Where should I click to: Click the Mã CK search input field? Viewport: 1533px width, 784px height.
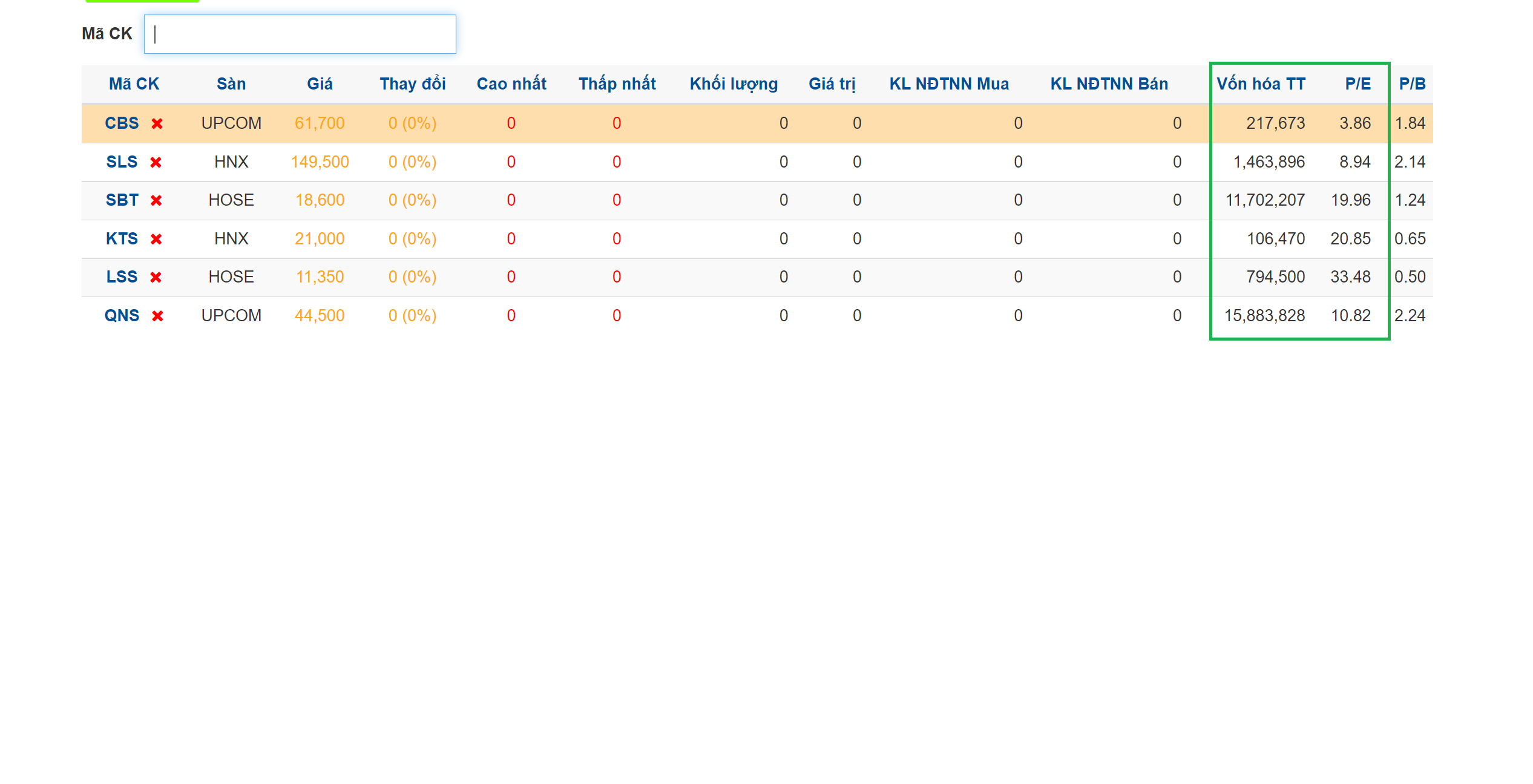point(300,34)
